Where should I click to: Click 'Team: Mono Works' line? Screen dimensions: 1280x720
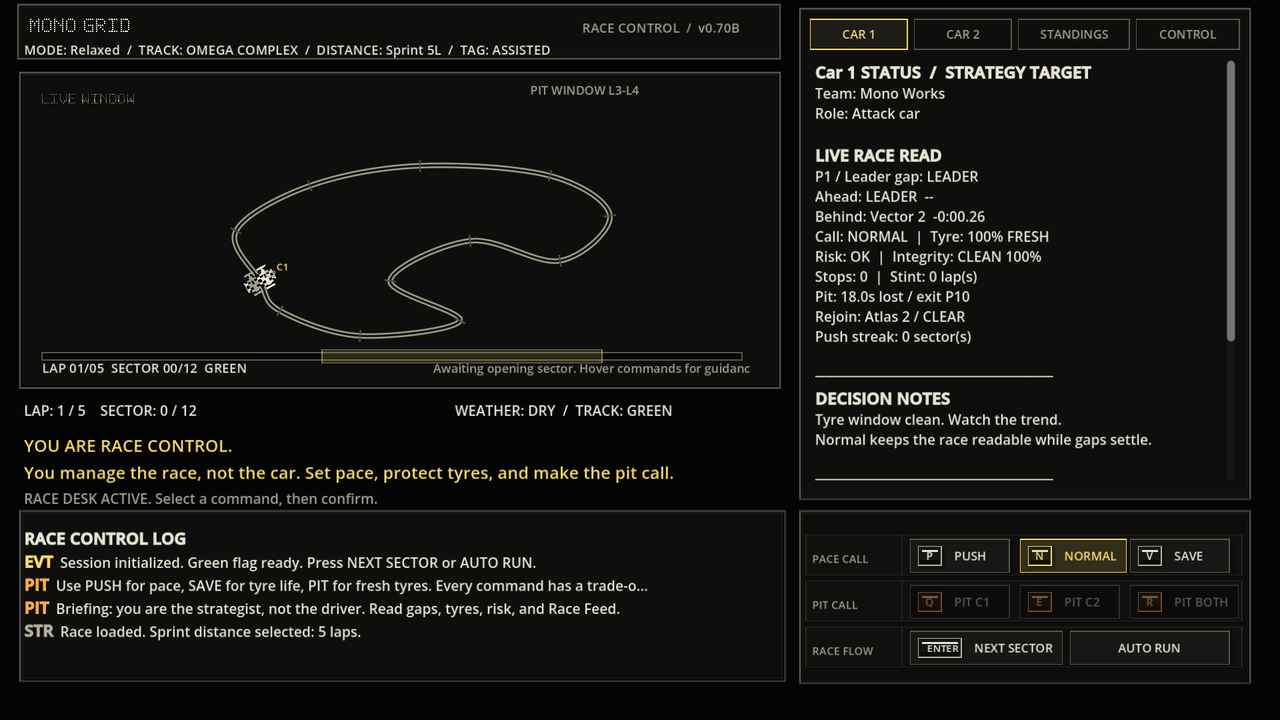point(880,94)
